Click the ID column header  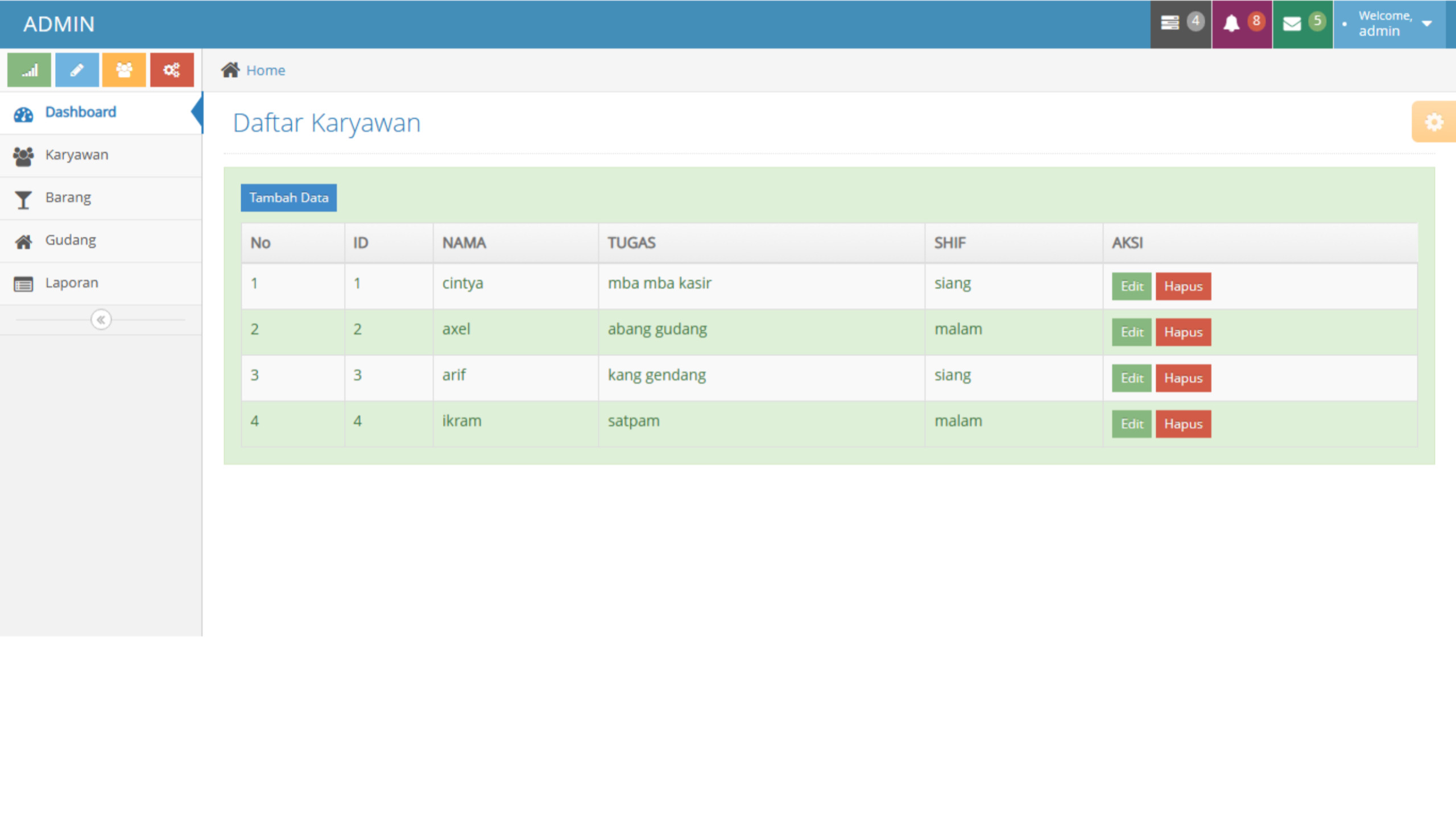[x=388, y=243]
